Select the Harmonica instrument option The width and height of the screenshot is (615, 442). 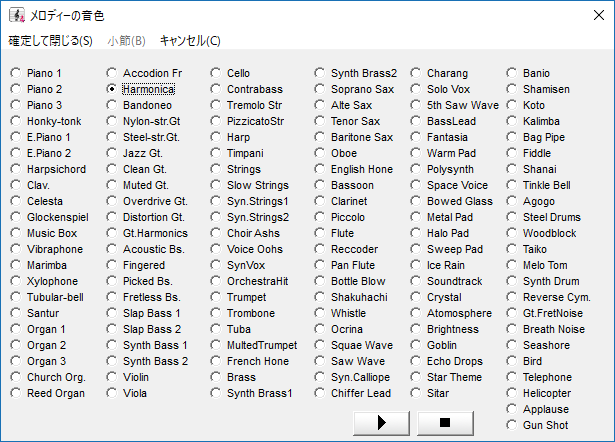pos(112,89)
